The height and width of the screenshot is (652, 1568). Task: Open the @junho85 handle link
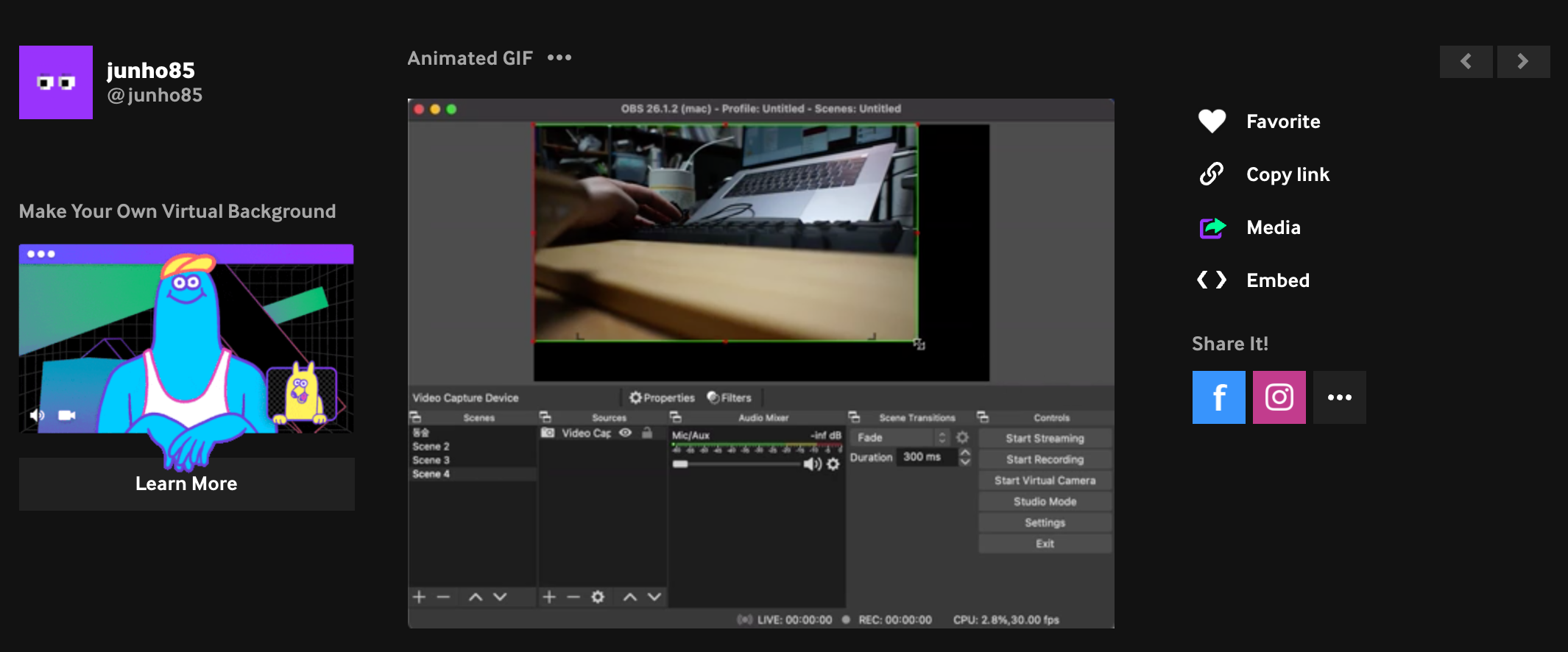coord(155,95)
